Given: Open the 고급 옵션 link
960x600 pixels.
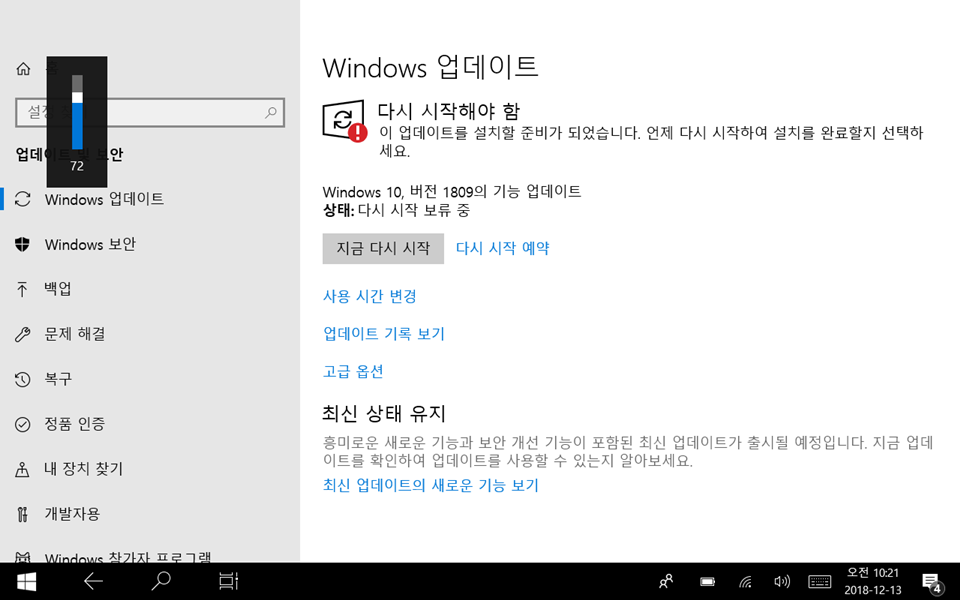Looking at the screenshot, I should pyautogui.click(x=353, y=372).
